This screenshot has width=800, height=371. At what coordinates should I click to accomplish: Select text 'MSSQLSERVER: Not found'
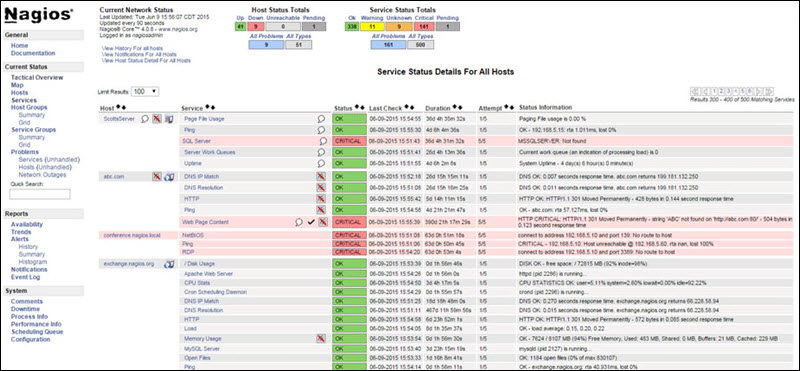coord(553,141)
